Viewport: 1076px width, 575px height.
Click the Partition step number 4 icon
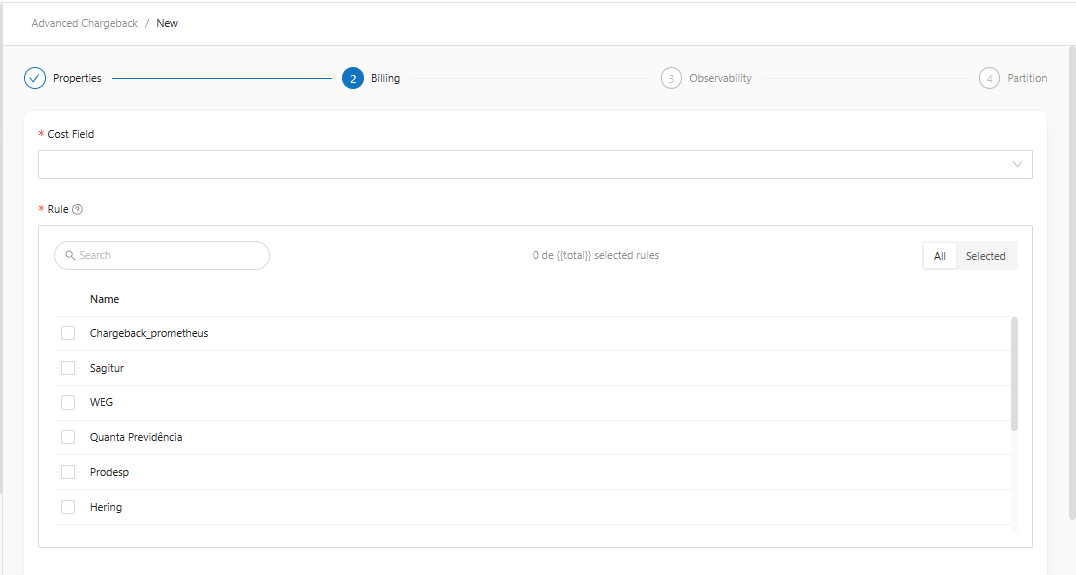click(x=989, y=78)
